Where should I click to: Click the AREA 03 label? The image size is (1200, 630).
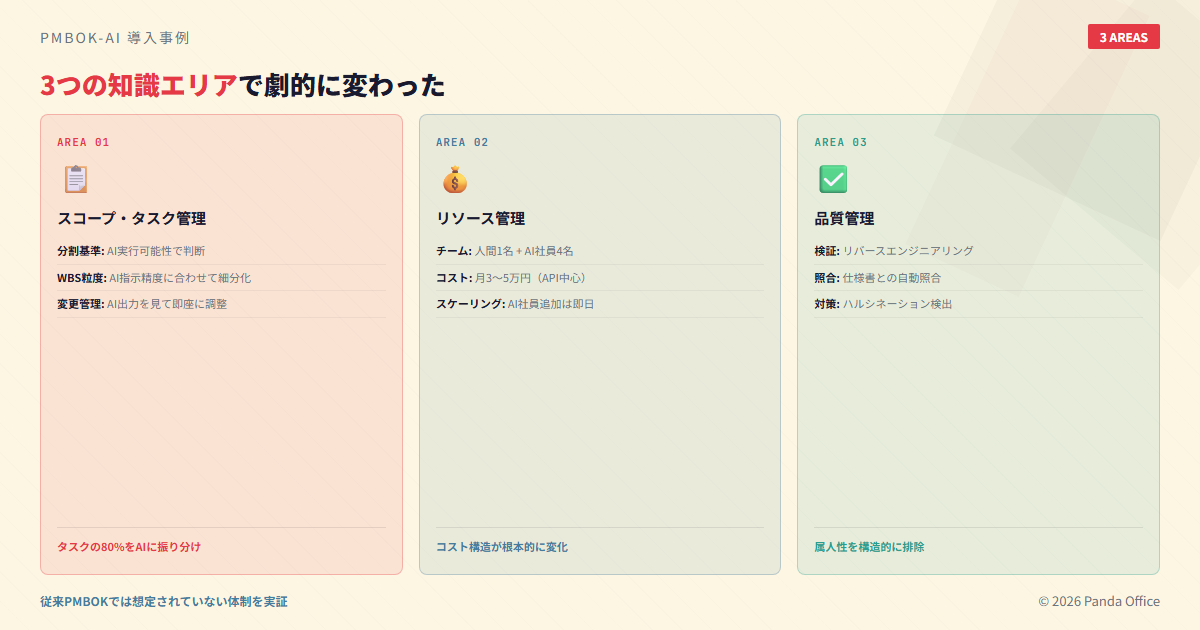click(841, 142)
